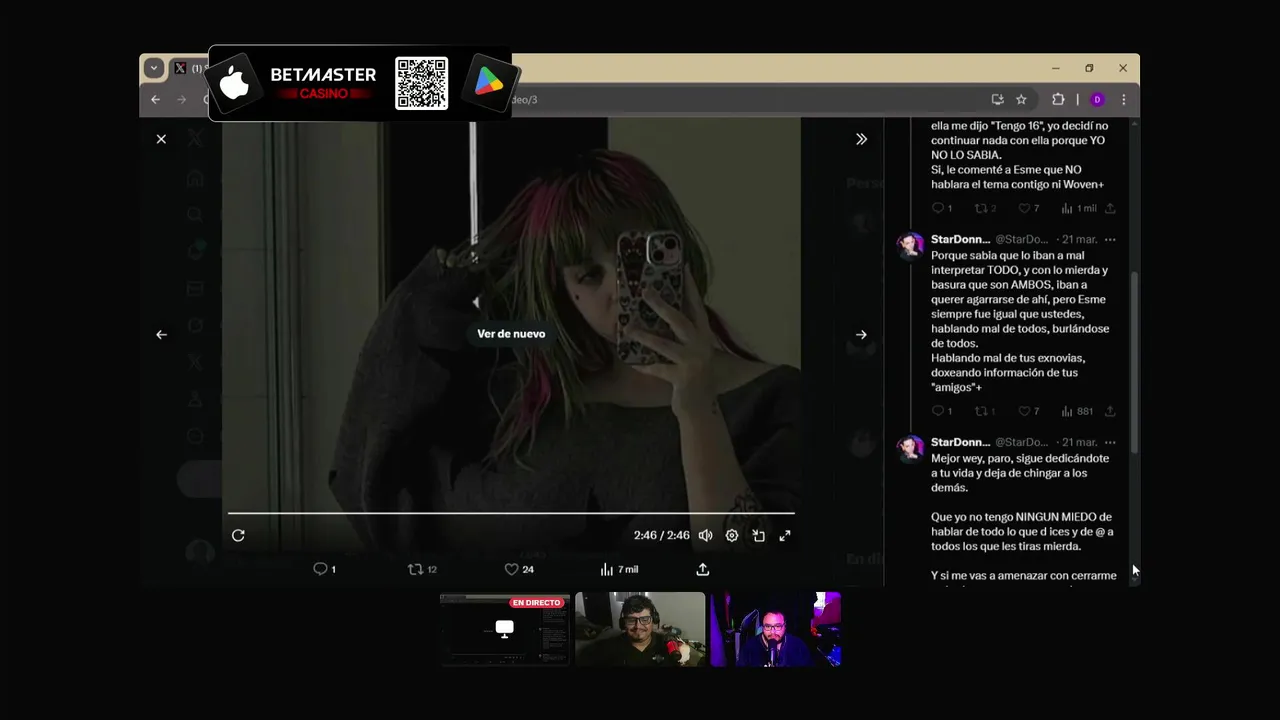
Task: Select the 'EN DIRECTO' screen share thumbnail
Action: [505, 629]
